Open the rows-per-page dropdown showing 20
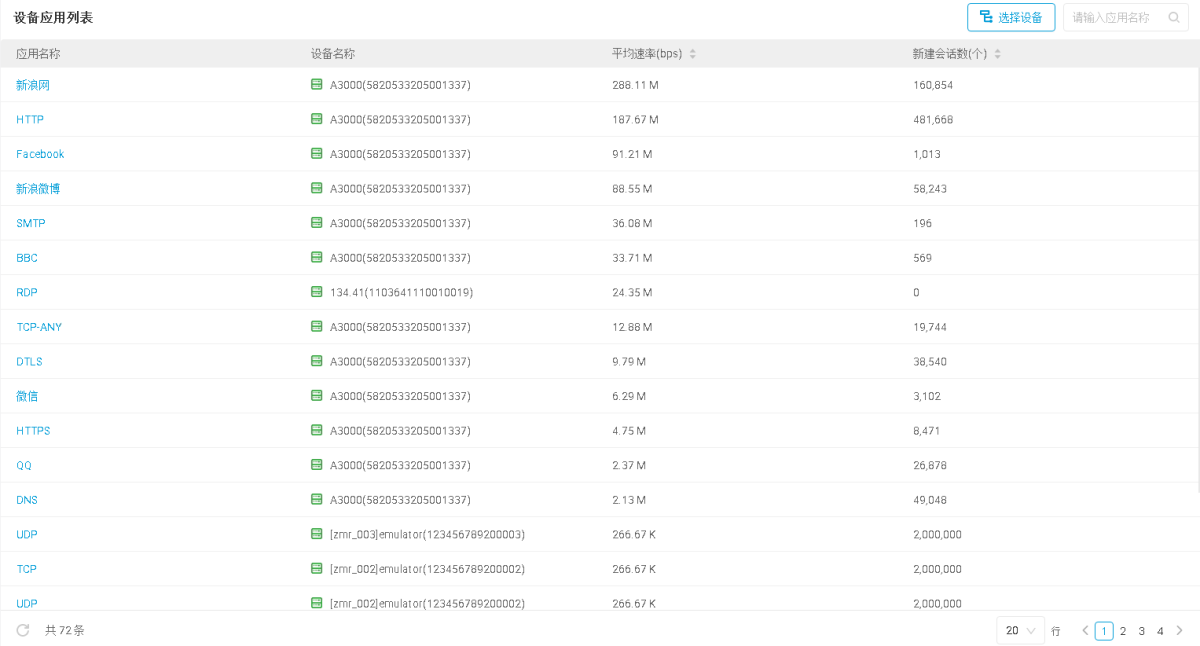 pos(1020,631)
